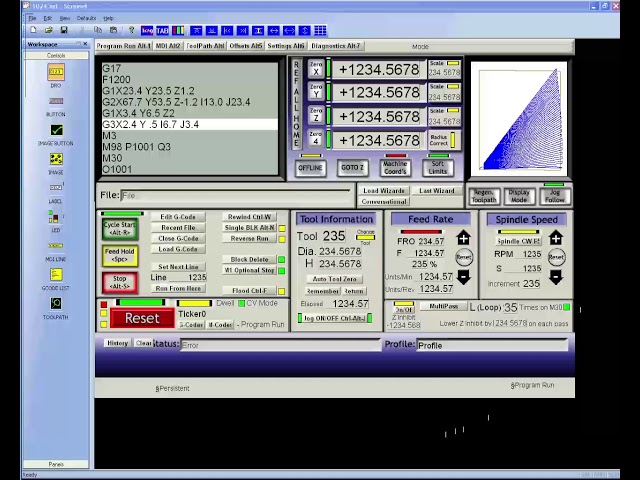This screenshot has height=480, width=640.
Task: Toggle Single BLK Alt-N button
Action: point(249,228)
